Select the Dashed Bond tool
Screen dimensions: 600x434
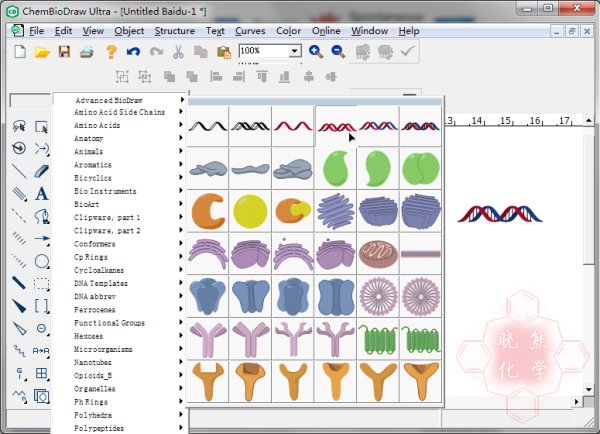(x=18, y=215)
